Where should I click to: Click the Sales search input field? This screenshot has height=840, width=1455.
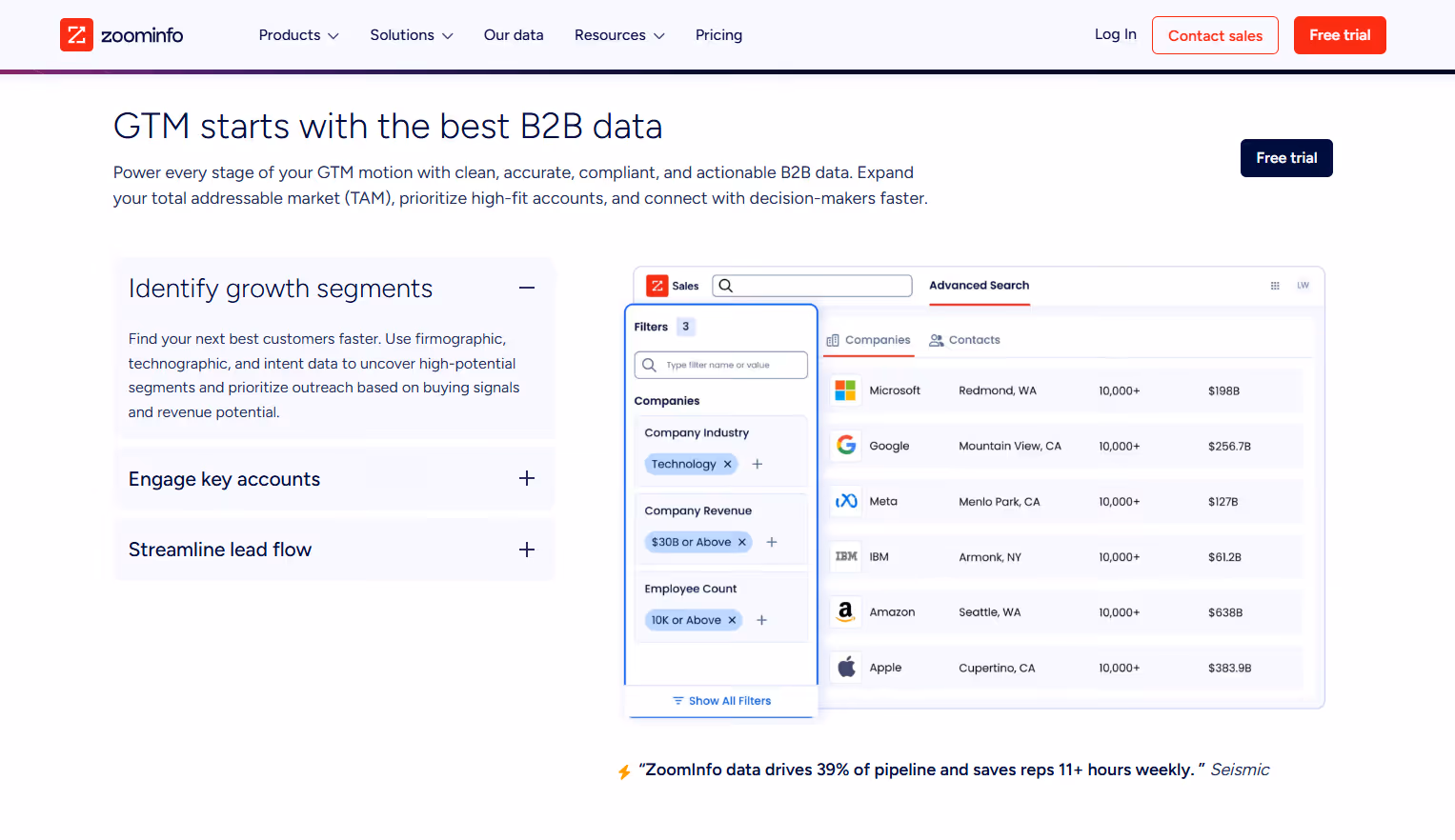[x=813, y=286]
